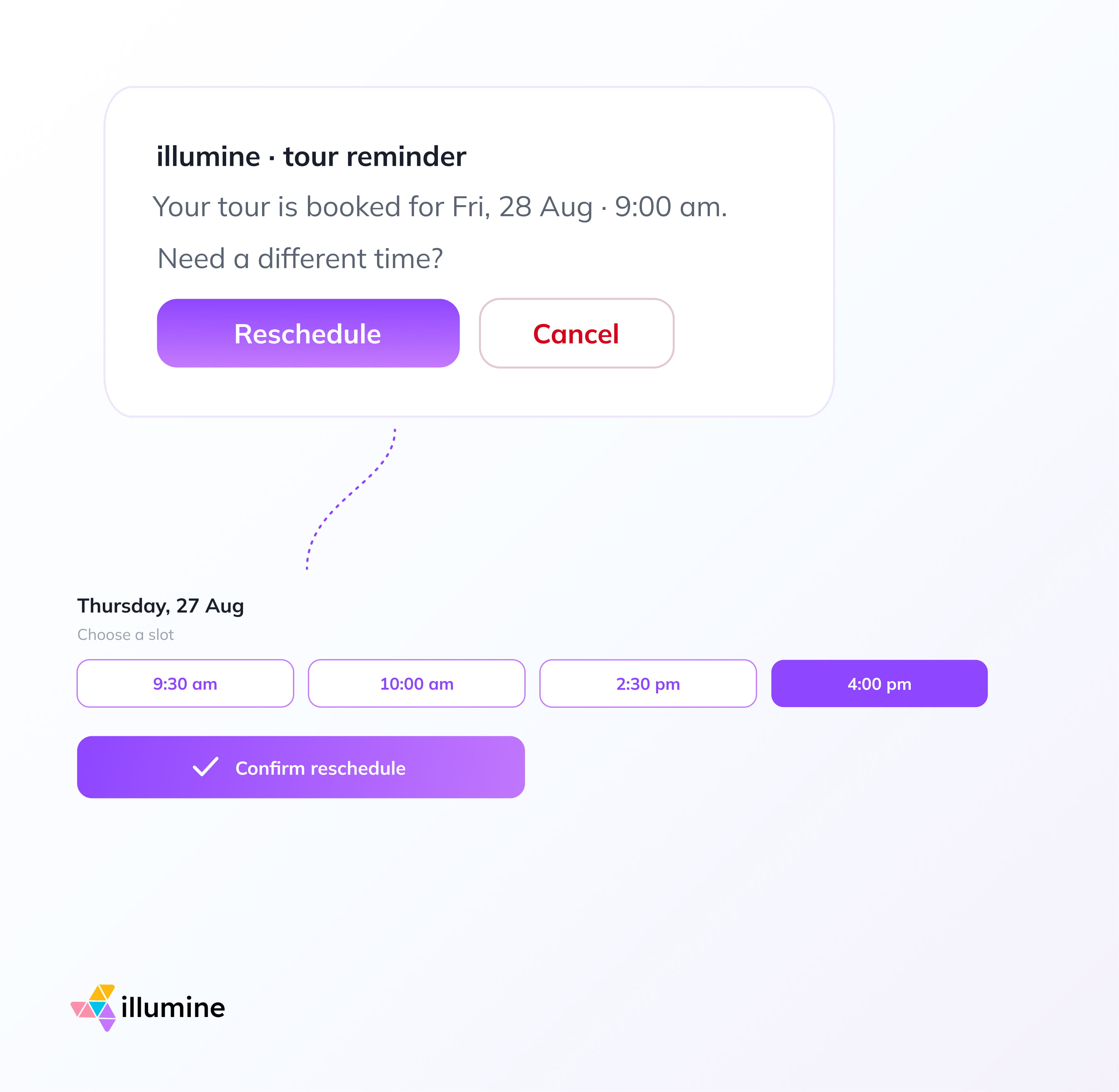
Task: Toggle the selected 4:00 pm slot
Action: point(879,684)
